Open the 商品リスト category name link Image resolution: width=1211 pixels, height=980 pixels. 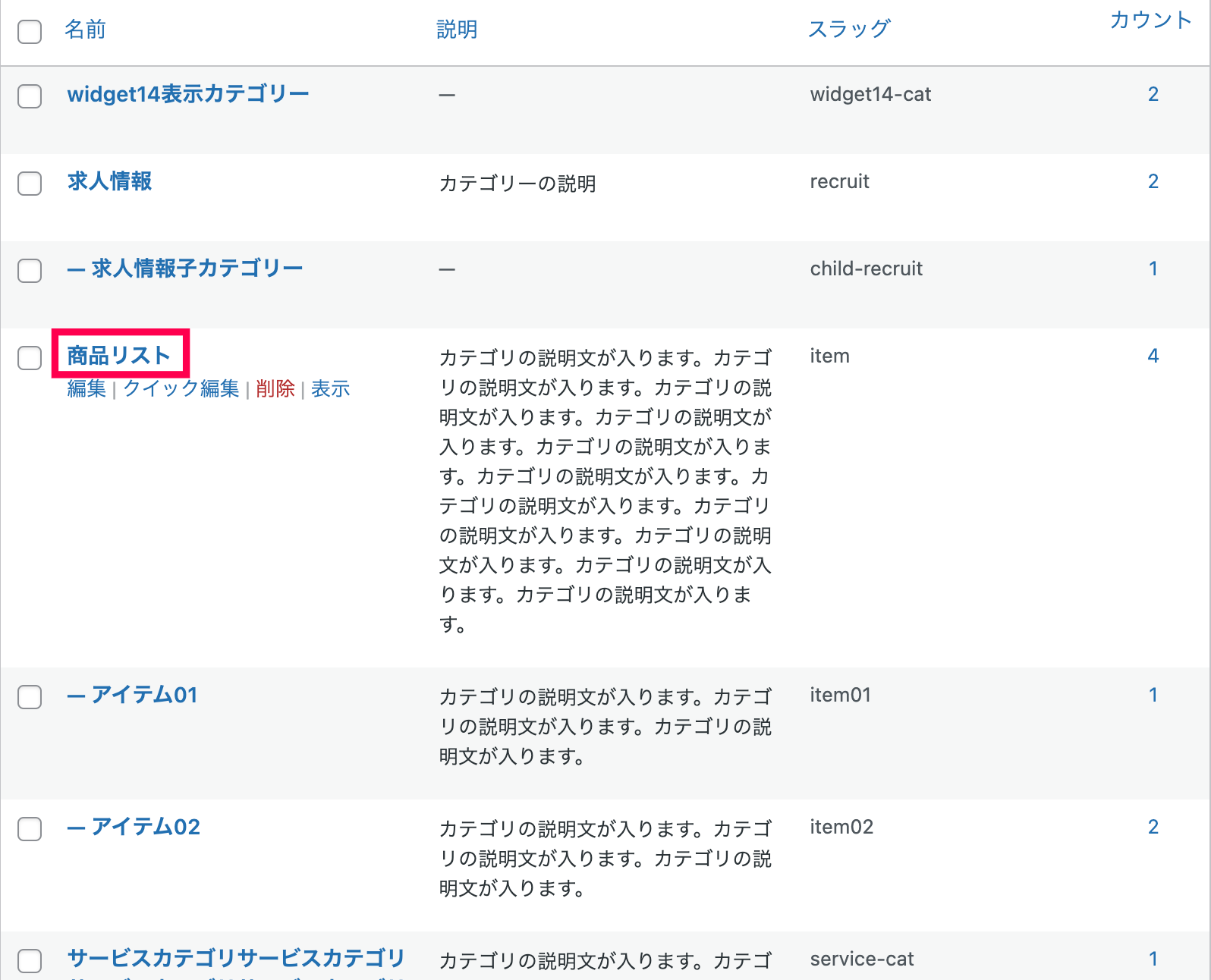click(119, 355)
